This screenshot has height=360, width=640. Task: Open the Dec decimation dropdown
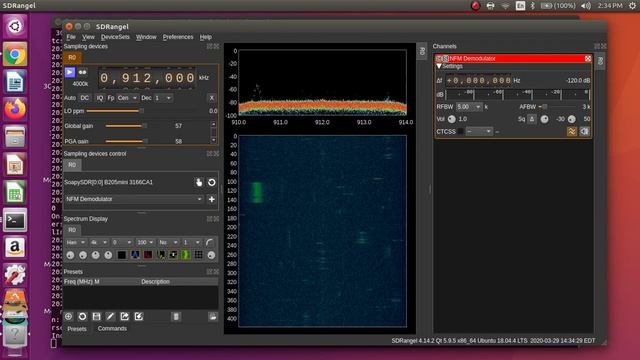(163, 98)
